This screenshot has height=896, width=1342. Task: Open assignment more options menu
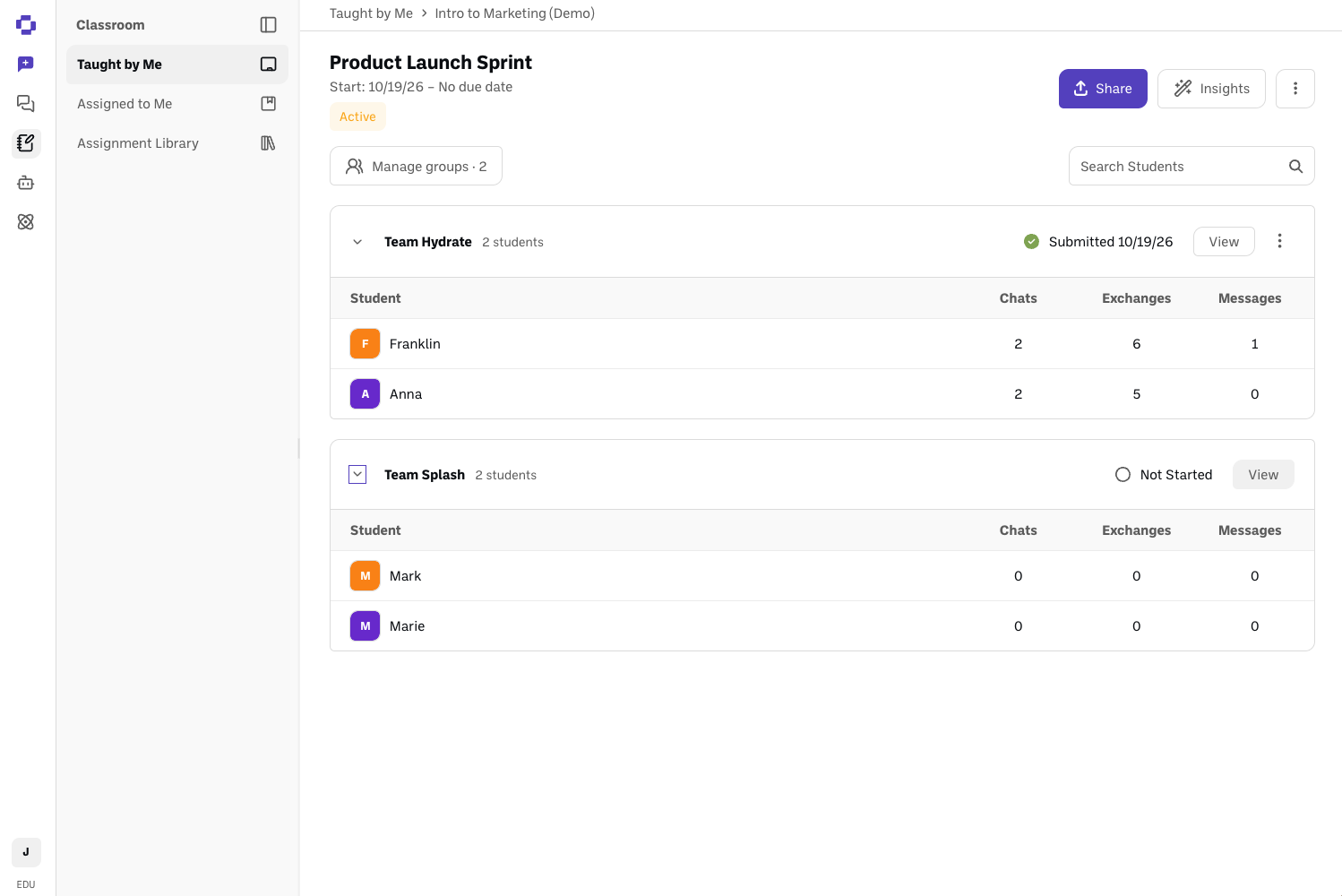1295,89
